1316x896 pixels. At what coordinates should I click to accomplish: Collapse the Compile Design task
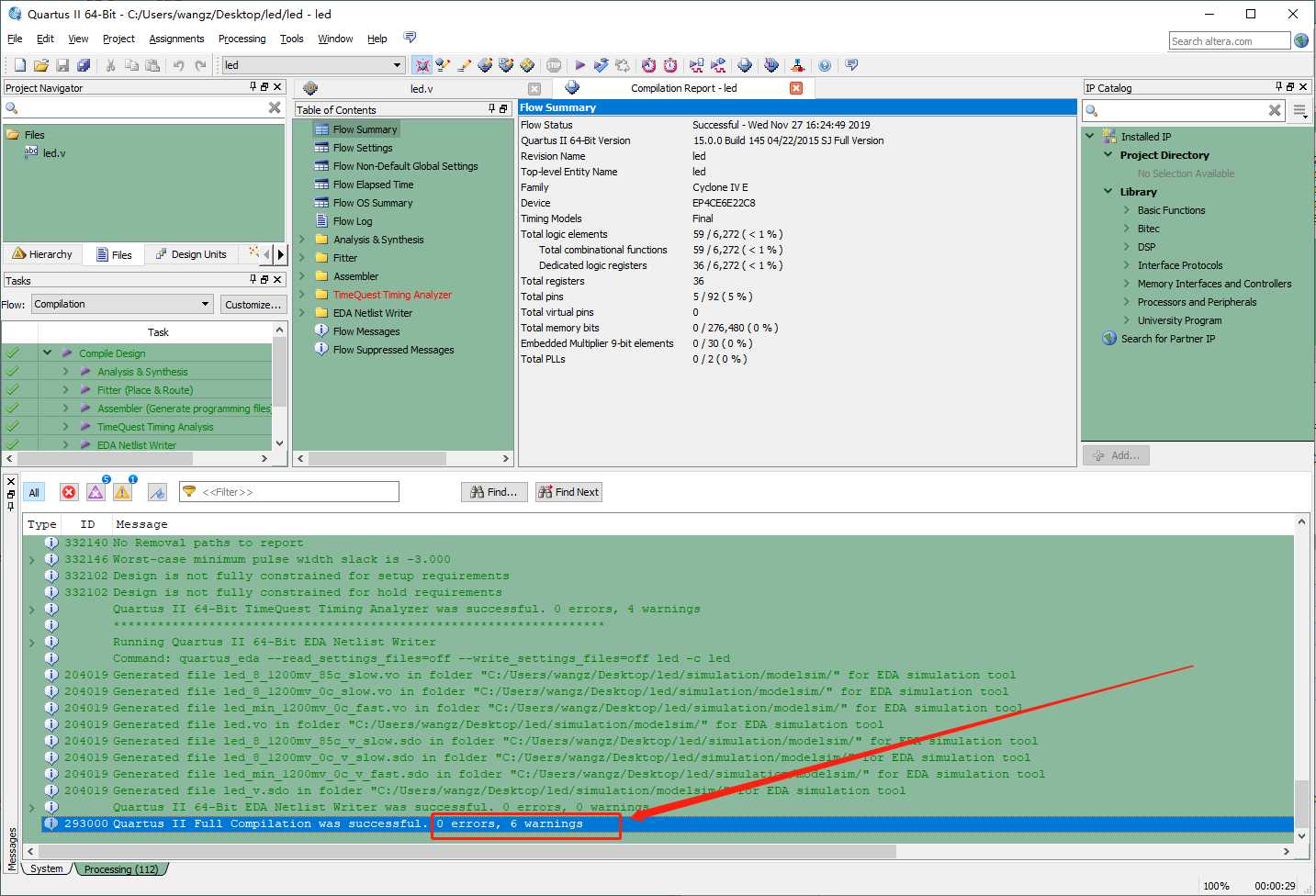(x=47, y=353)
